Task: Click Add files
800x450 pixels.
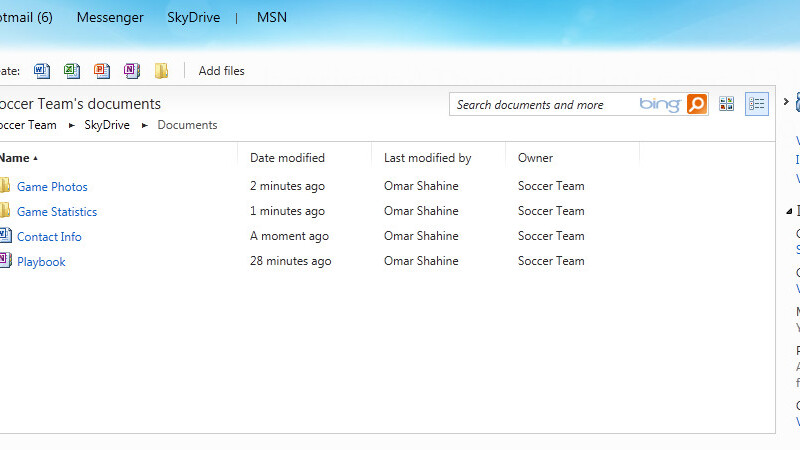Action: 221,71
